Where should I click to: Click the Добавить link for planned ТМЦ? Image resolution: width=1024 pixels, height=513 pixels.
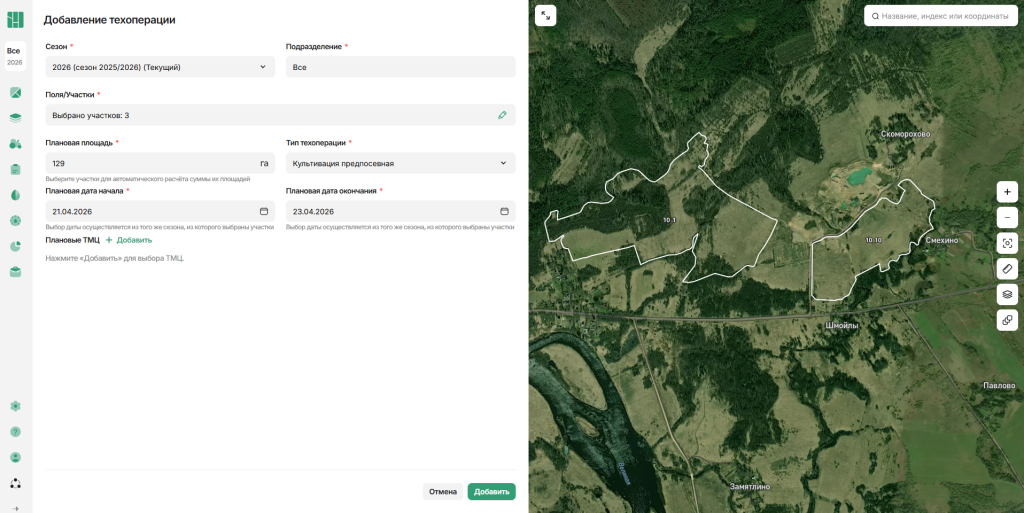pos(129,240)
